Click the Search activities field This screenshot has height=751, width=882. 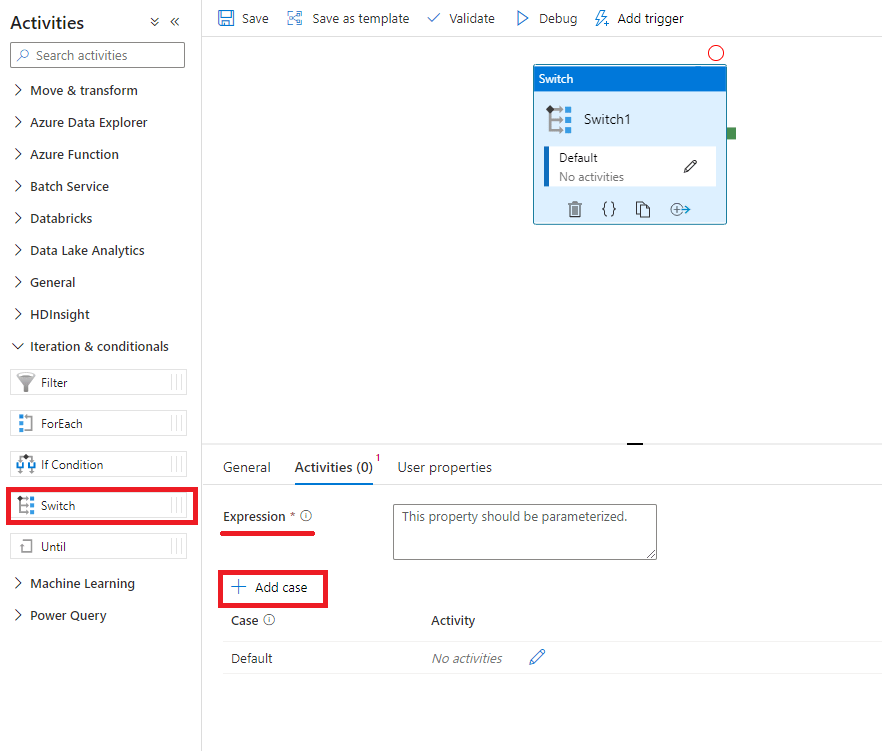click(97, 55)
